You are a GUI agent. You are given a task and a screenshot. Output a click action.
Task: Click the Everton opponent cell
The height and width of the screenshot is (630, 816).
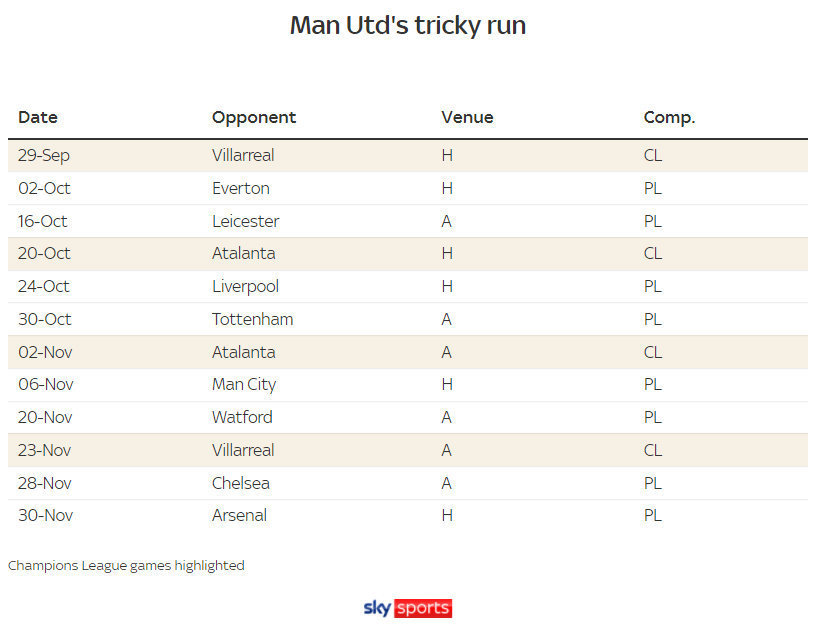pos(241,188)
